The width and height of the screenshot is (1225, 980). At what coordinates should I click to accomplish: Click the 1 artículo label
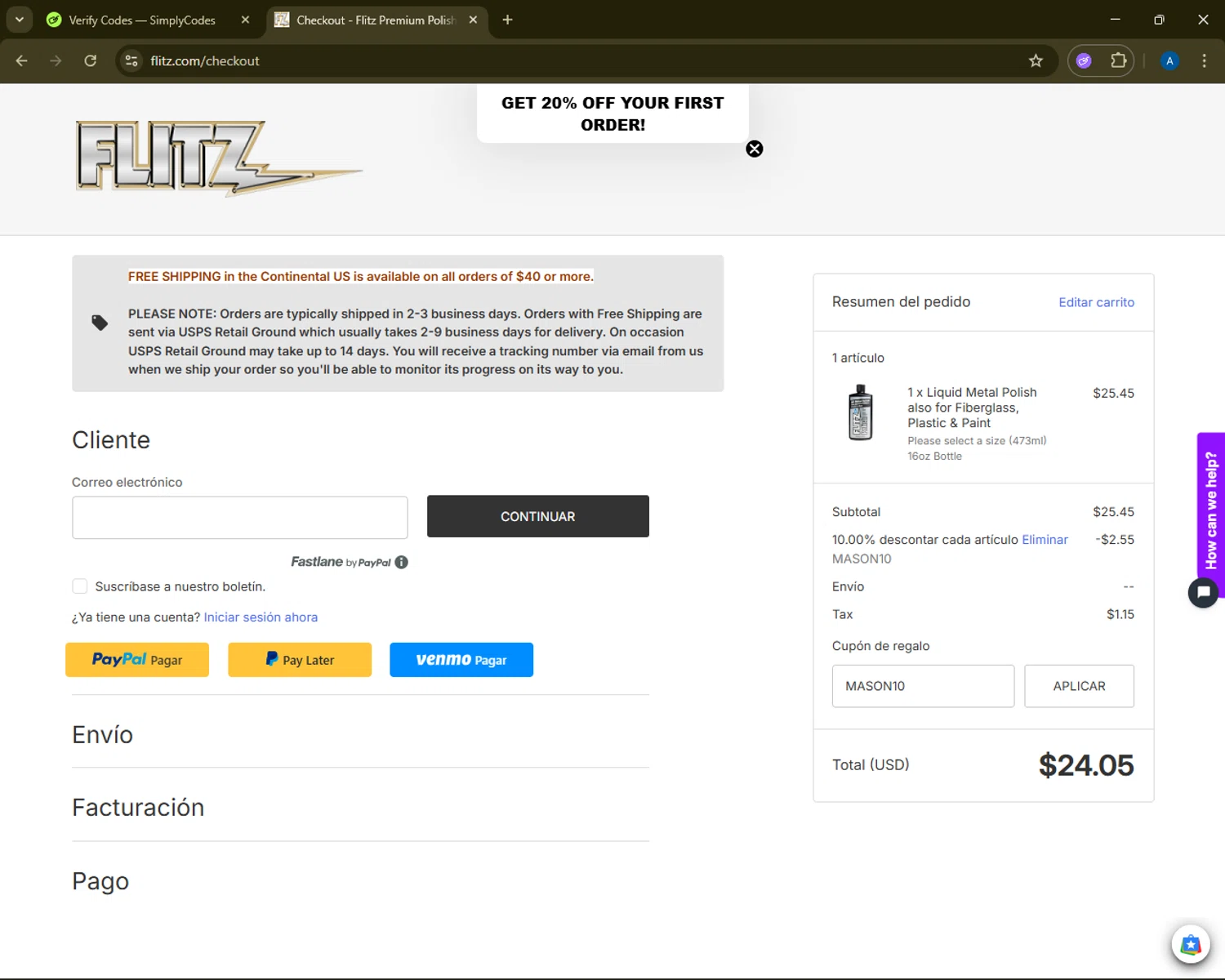857,359
